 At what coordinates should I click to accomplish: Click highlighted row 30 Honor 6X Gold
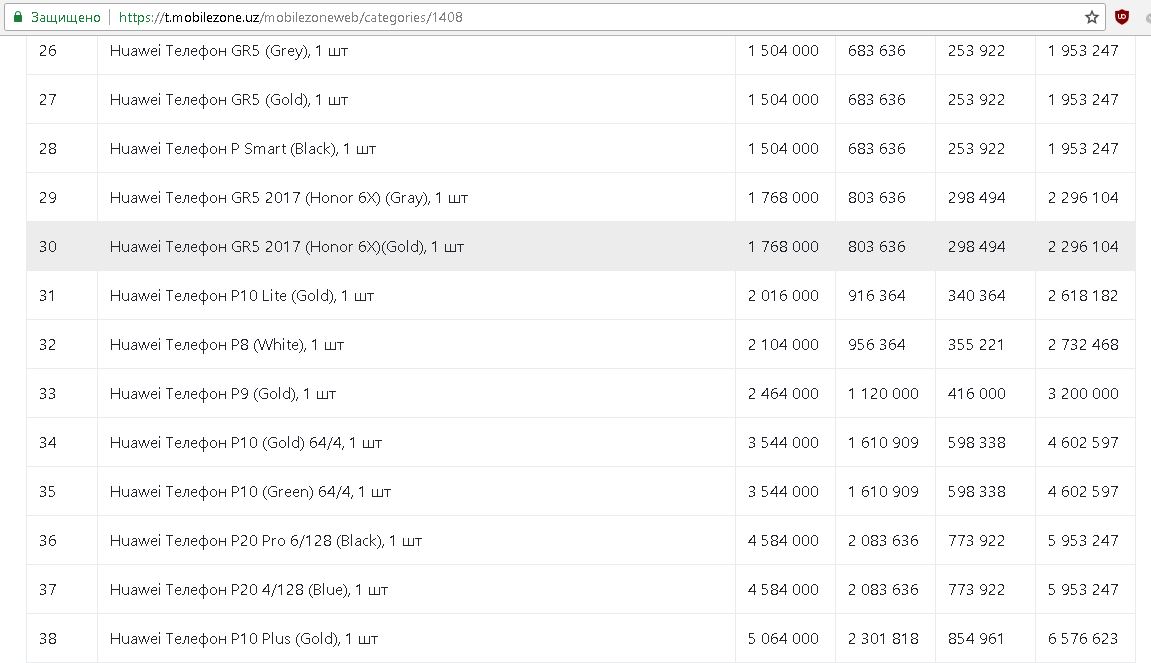pyautogui.click(x=287, y=246)
